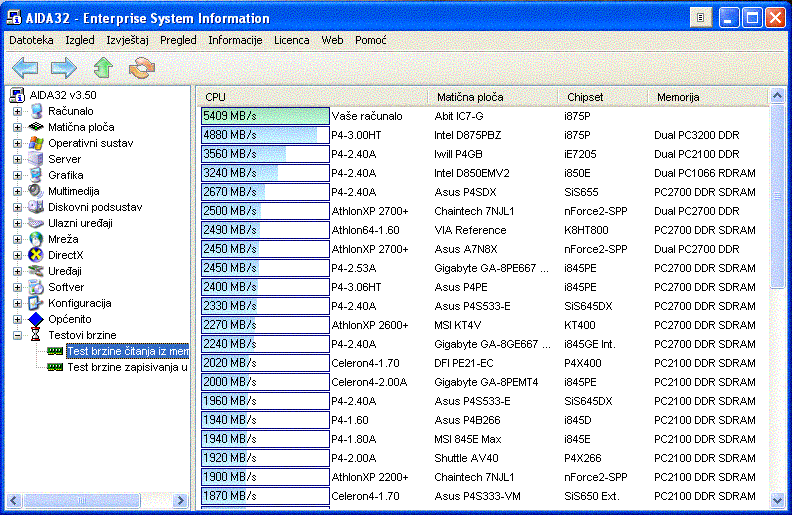Expand the Softver tree node
This screenshot has height=515, width=792.
(17, 287)
